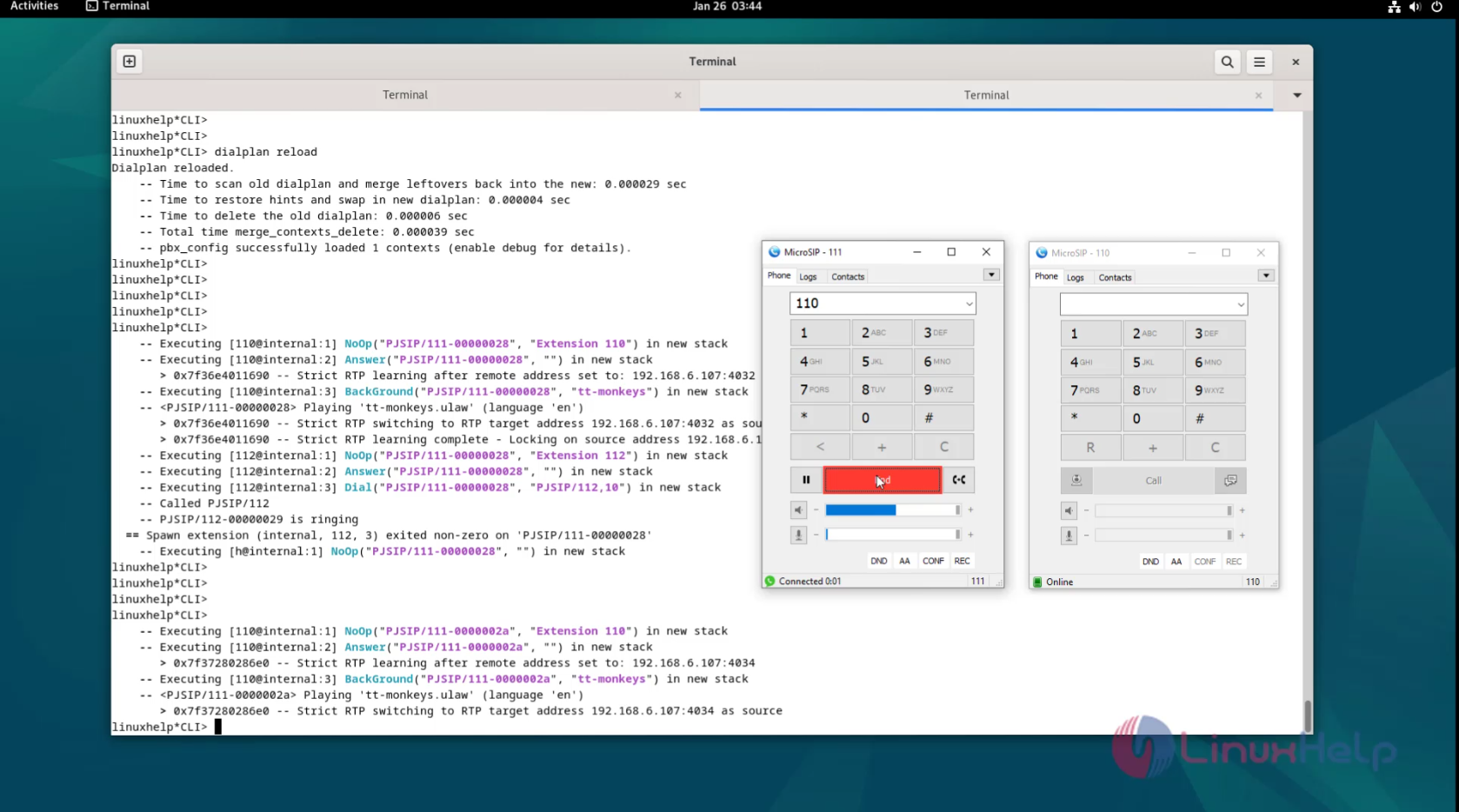This screenshot has width=1459, height=812.
Task: Click the R redial key in MicroSIP 110
Action: pos(1090,448)
